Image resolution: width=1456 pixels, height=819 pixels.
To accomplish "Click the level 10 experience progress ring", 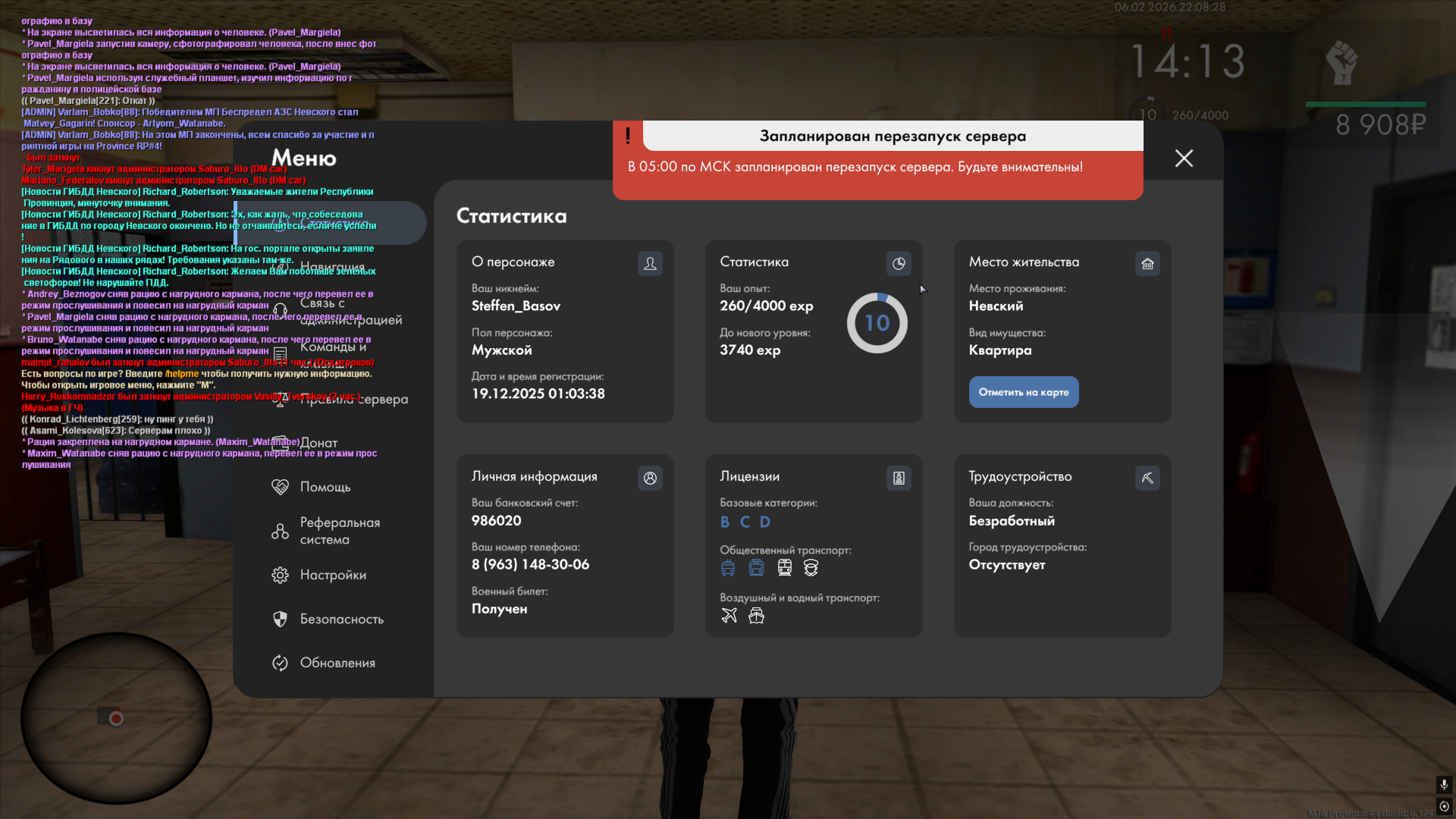I will click(x=877, y=323).
